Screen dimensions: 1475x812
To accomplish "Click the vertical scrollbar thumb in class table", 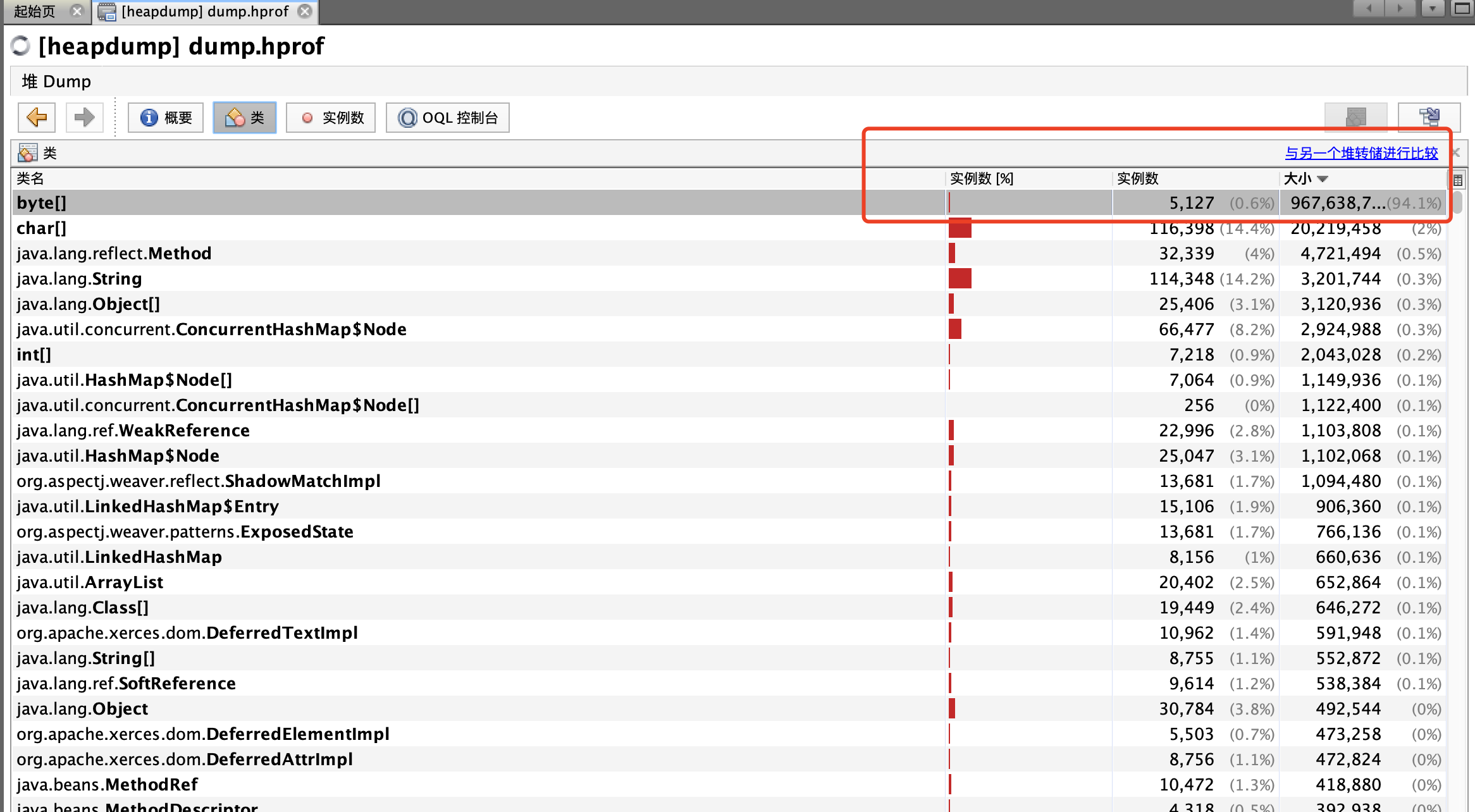I will pos(1457,202).
